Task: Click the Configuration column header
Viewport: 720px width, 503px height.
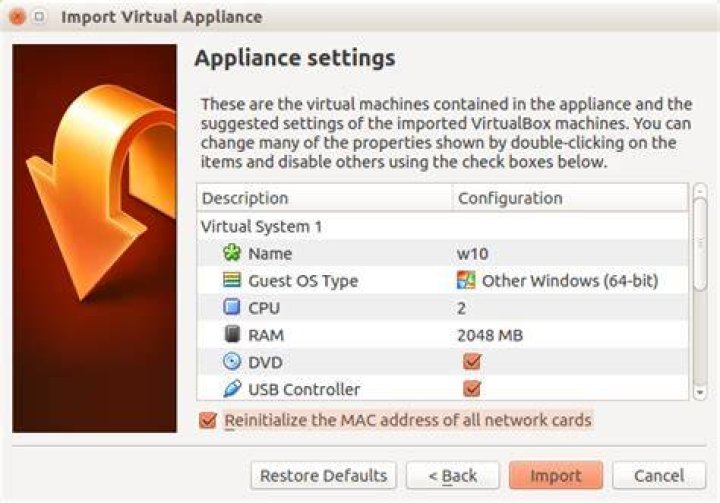Action: [x=570, y=198]
